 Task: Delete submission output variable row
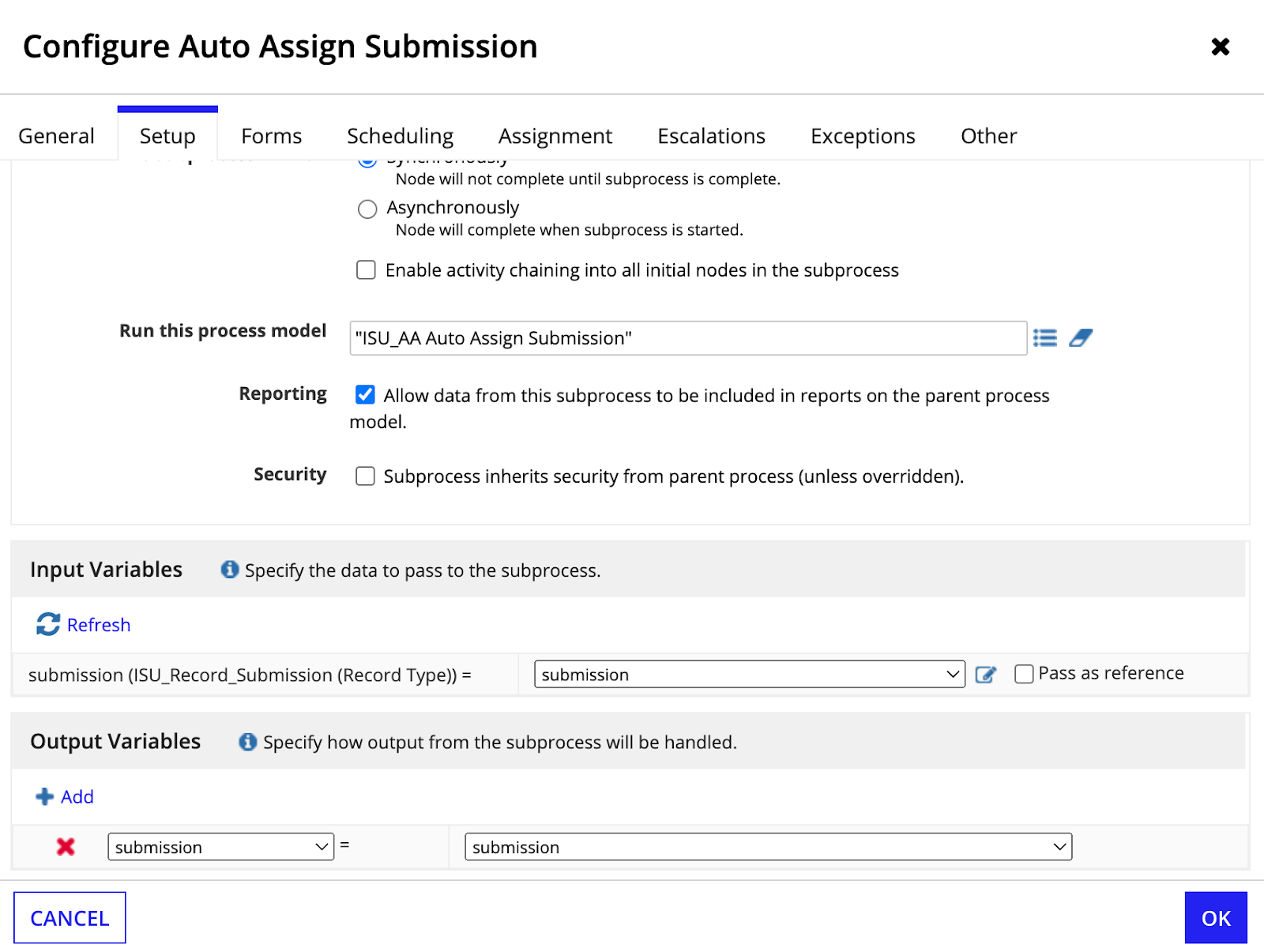click(x=66, y=847)
